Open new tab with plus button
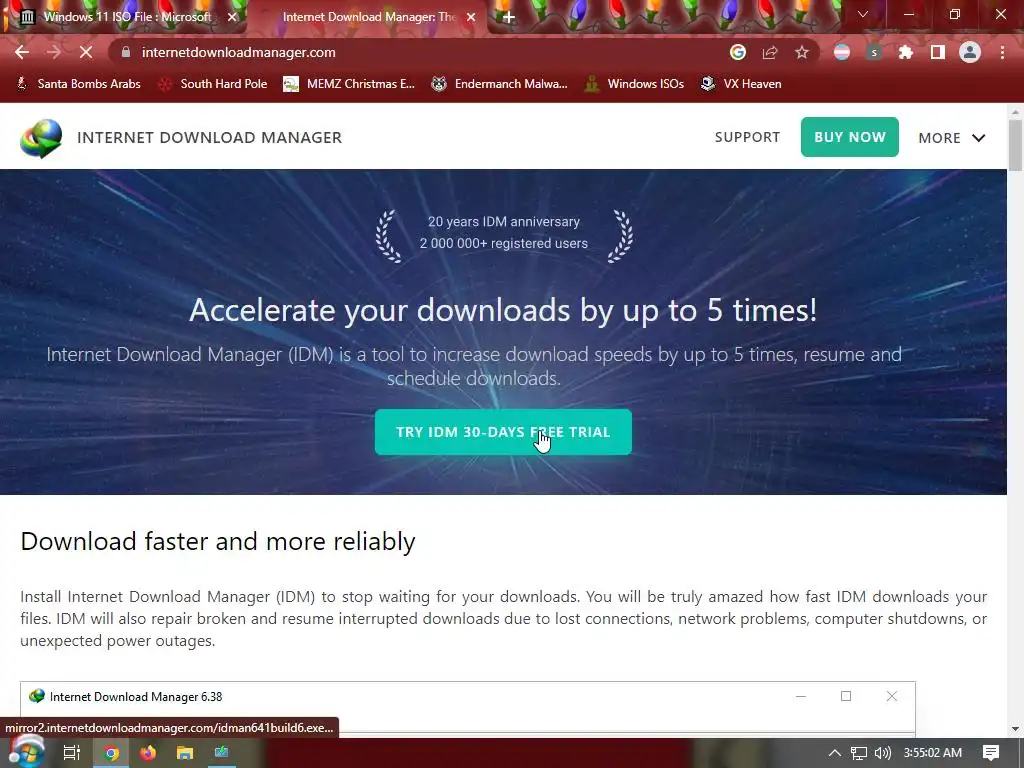Screen dimensions: 1024x768 tap(509, 17)
